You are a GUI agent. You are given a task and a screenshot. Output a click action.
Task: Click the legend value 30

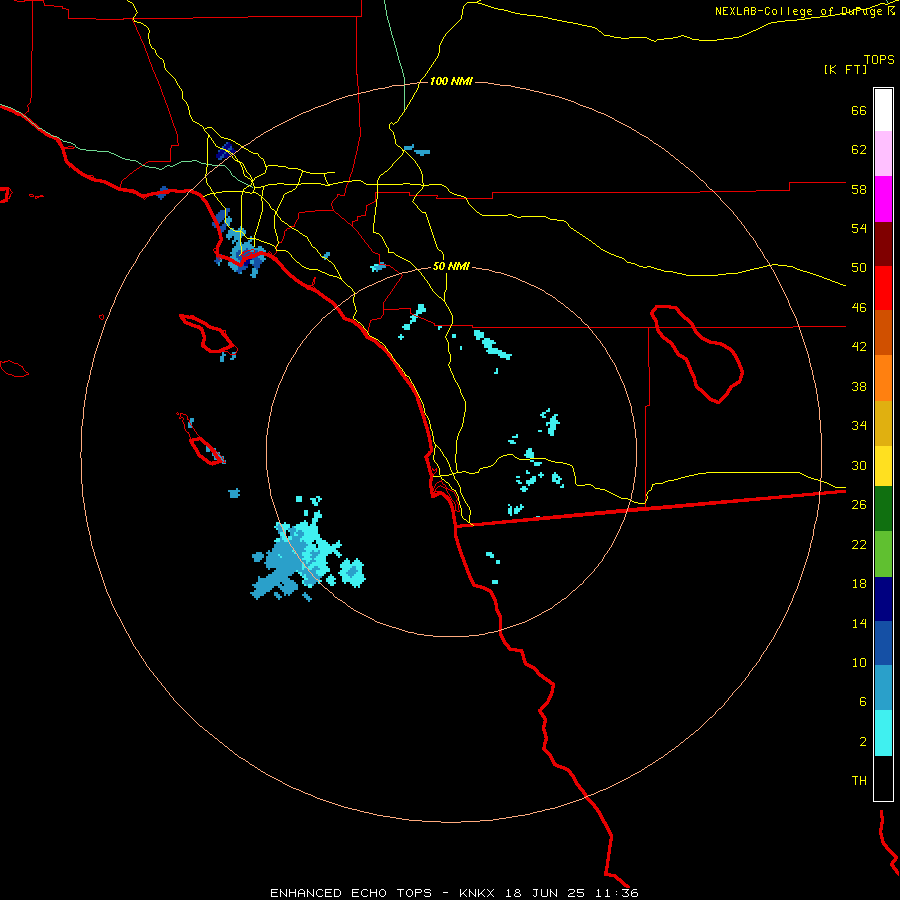click(x=859, y=465)
